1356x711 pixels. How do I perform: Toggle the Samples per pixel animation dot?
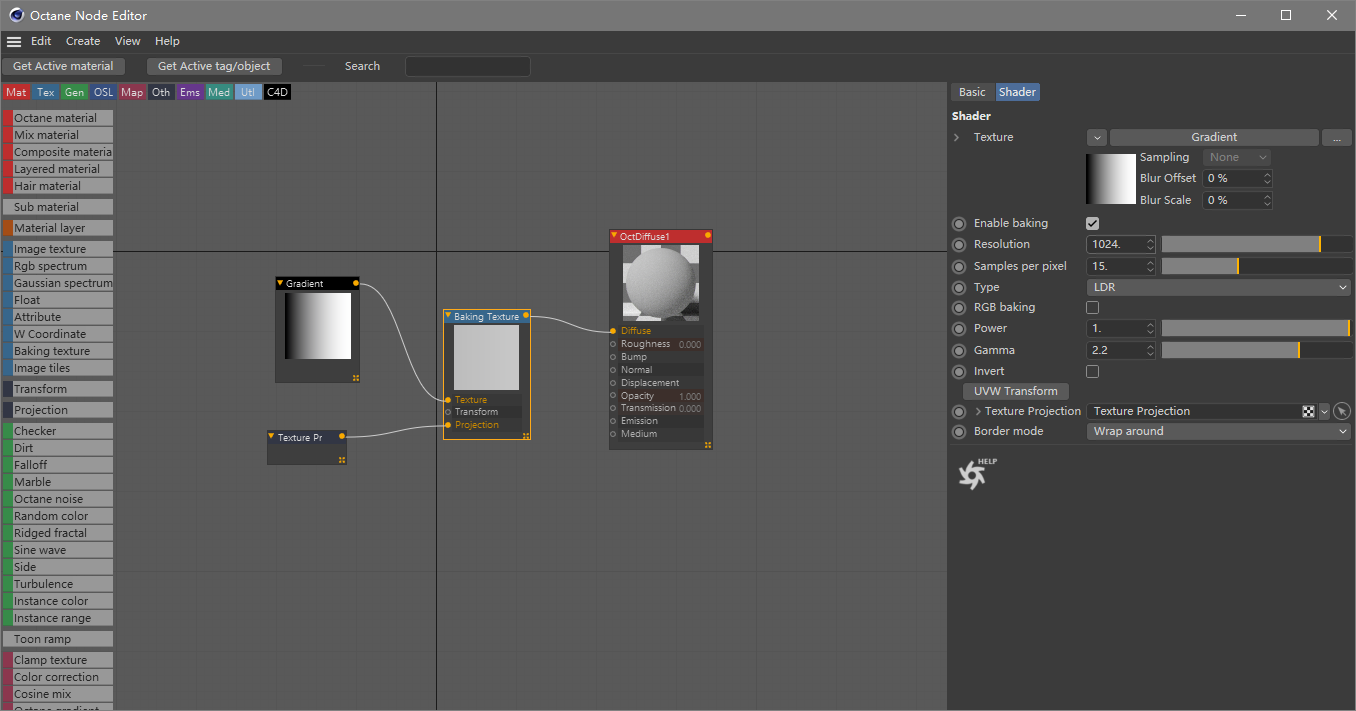(x=959, y=266)
